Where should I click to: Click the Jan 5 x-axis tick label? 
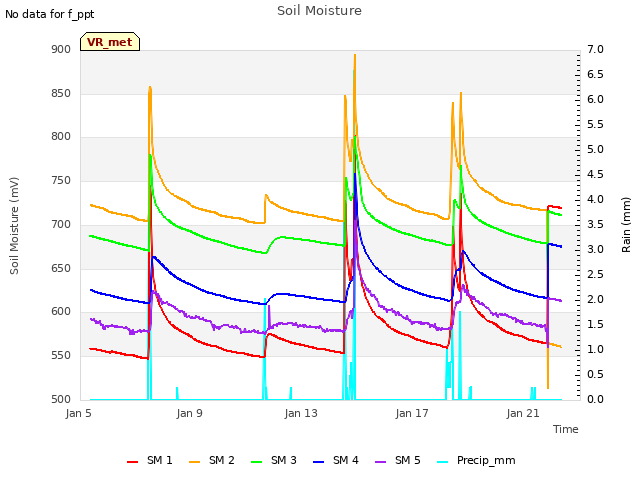click(78, 413)
